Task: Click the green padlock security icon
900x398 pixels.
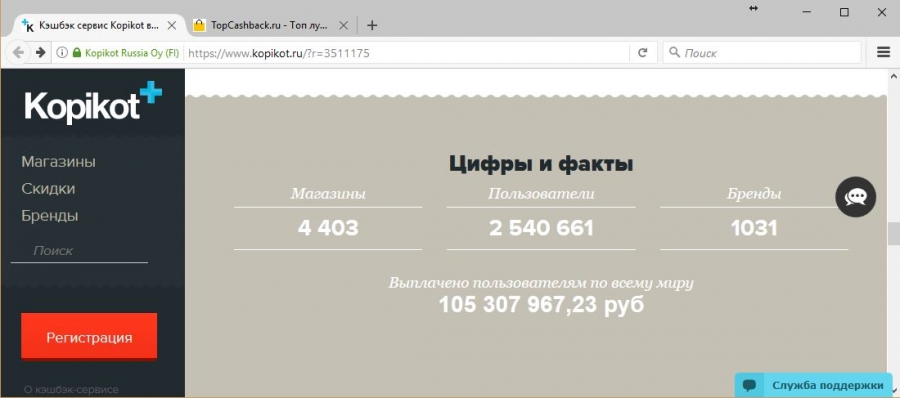Action: click(x=77, y=53)
